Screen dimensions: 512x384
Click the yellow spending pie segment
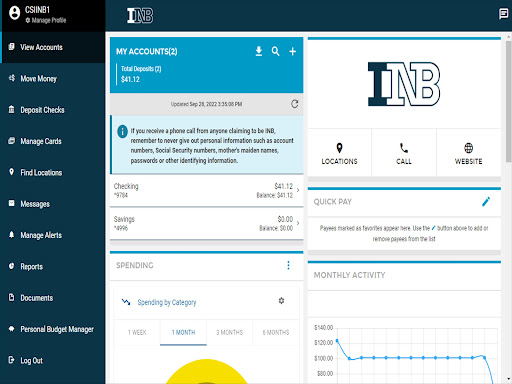click(x=207, y=372)
